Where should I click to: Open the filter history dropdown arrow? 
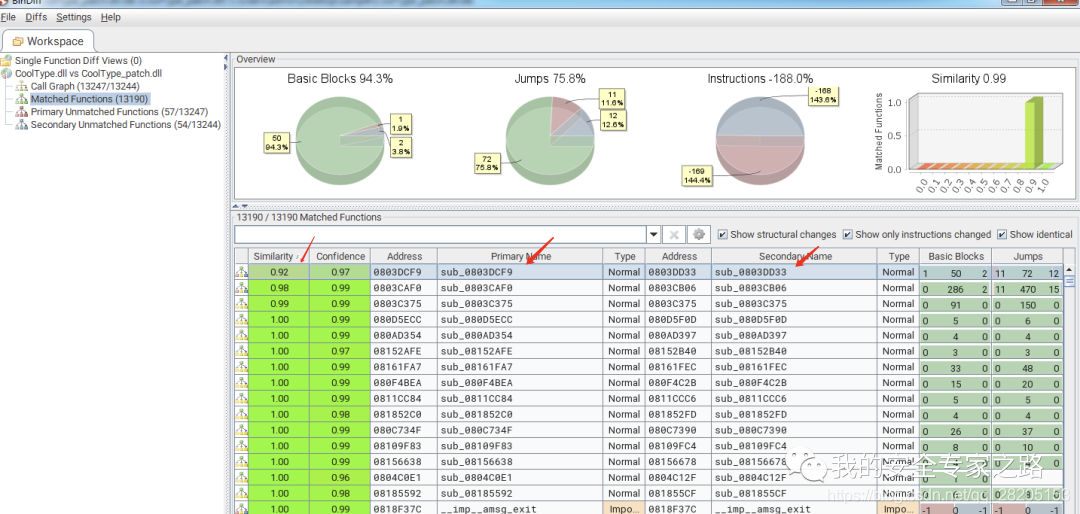(x=654, y=235)
